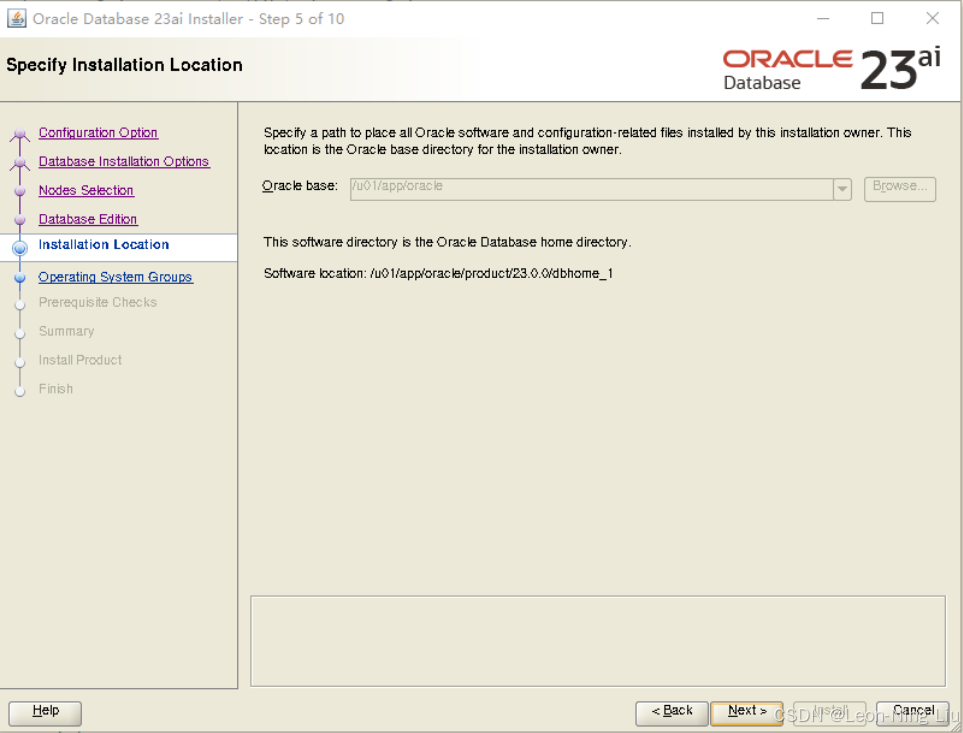Close the Oracle Database installer window

click(932, 19)
